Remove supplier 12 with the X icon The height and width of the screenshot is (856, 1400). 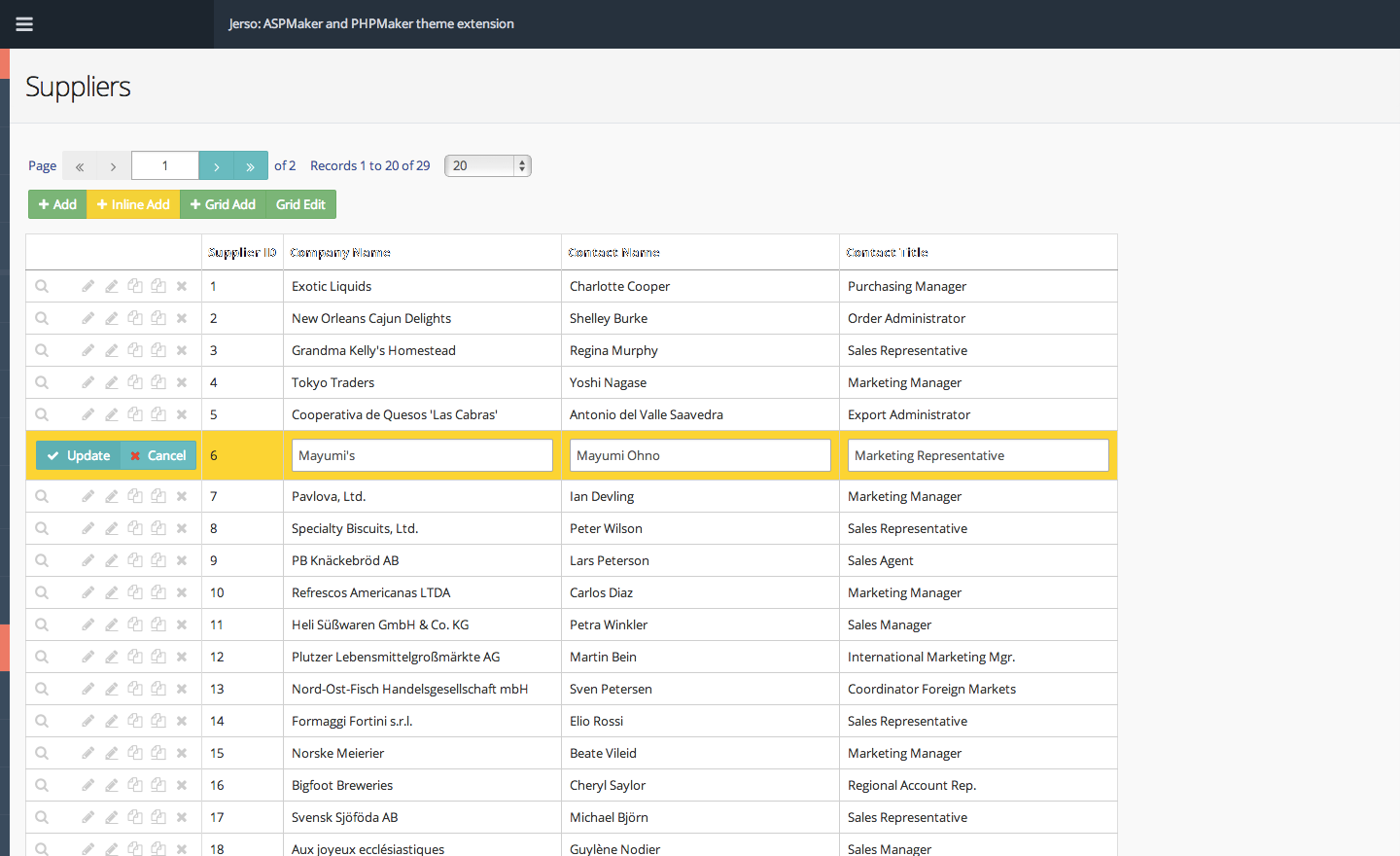point(182,657)
